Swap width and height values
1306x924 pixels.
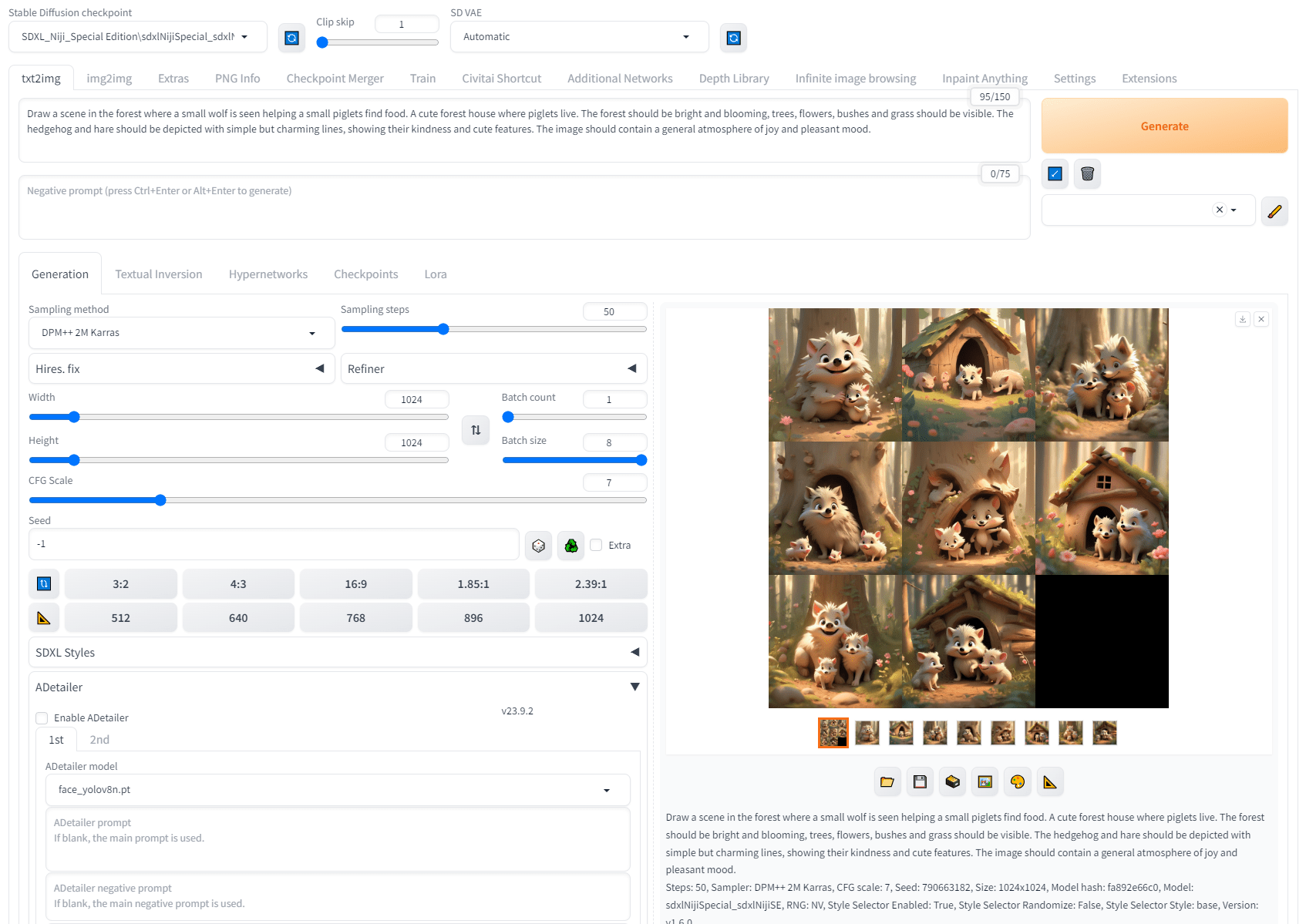(476, 430)
